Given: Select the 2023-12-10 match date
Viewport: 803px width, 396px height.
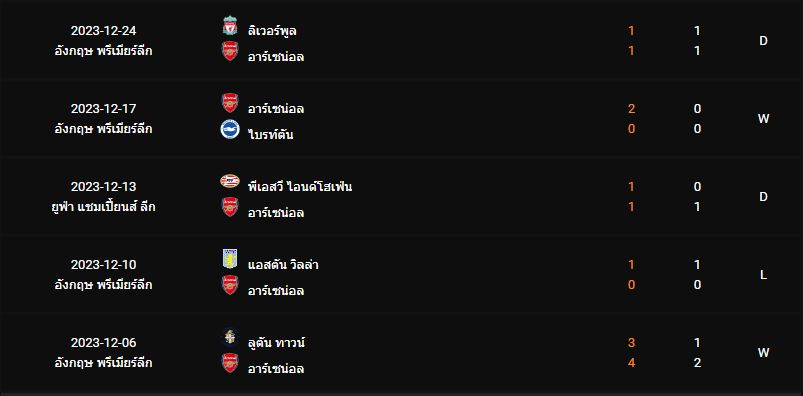Looking at the screenshot, I should pyautogui.click(x=103, y=265).
